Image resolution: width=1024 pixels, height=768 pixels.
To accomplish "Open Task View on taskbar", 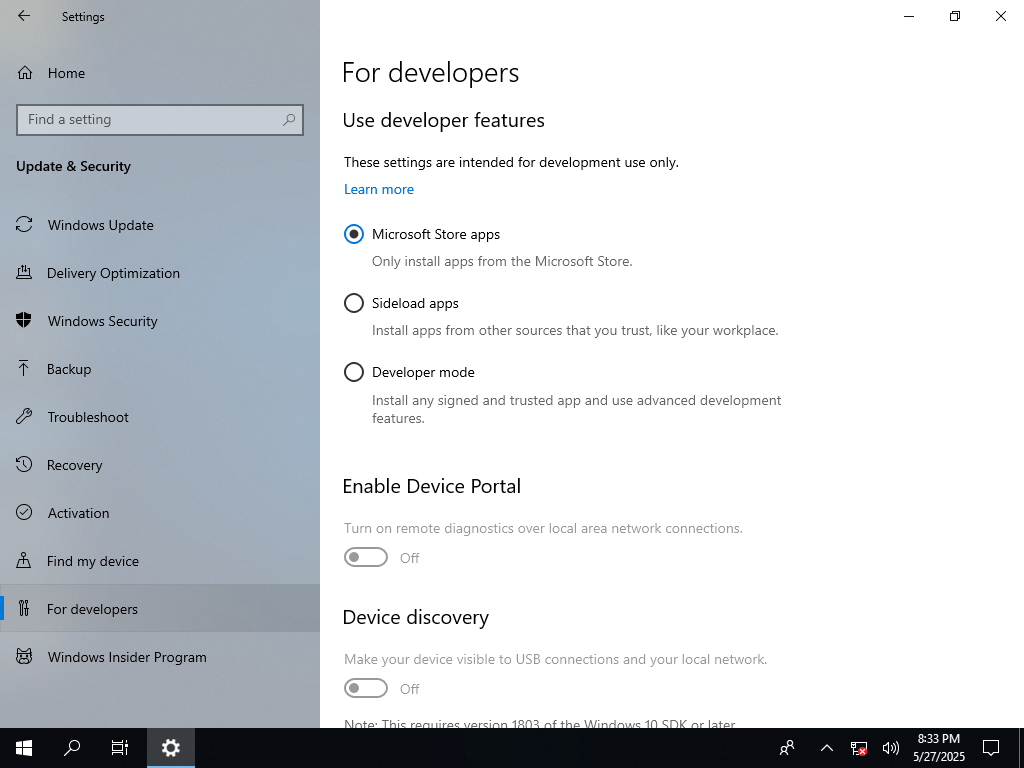I will [x=120, y=748].
